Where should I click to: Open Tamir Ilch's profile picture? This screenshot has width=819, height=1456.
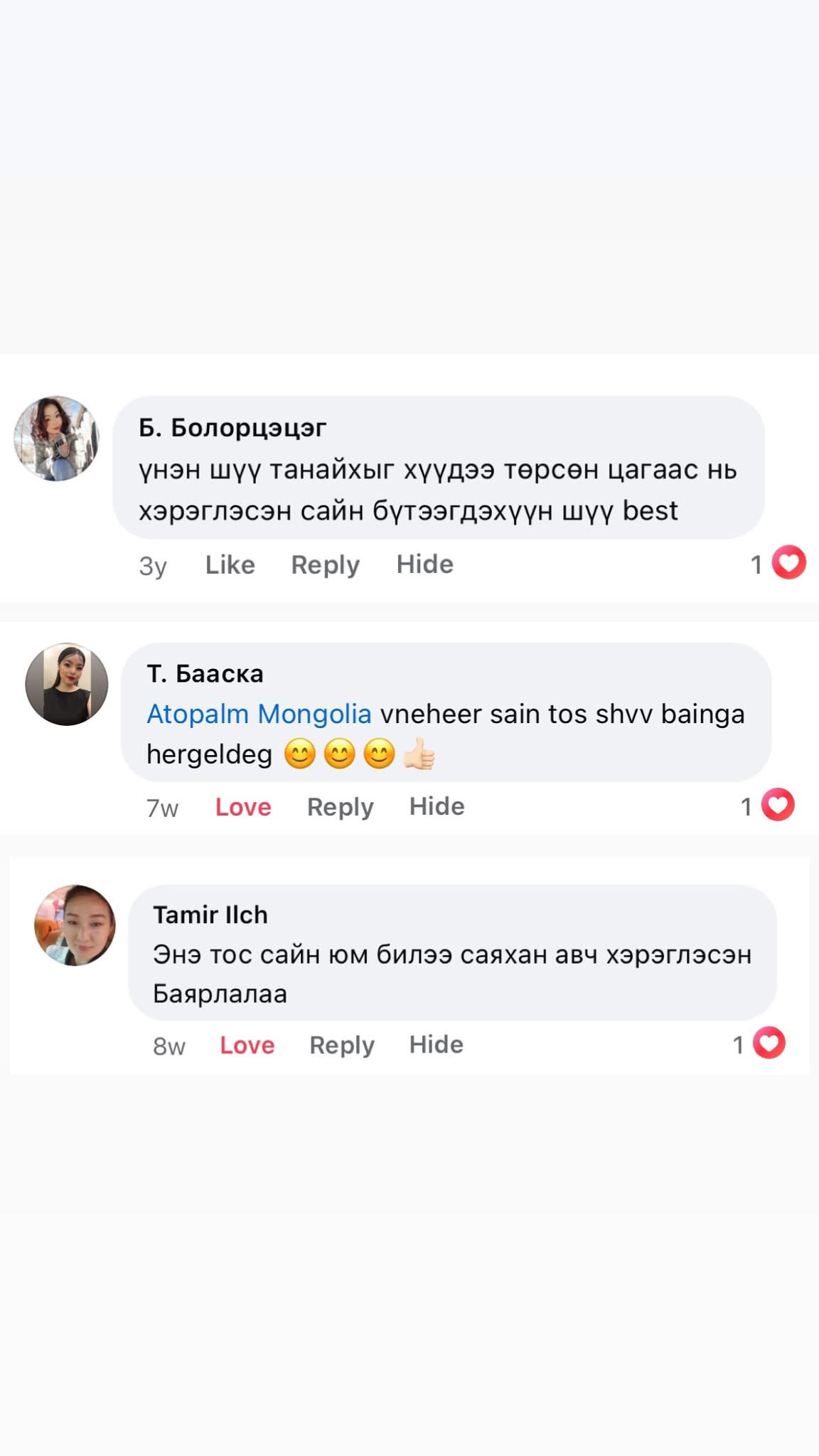75,925
